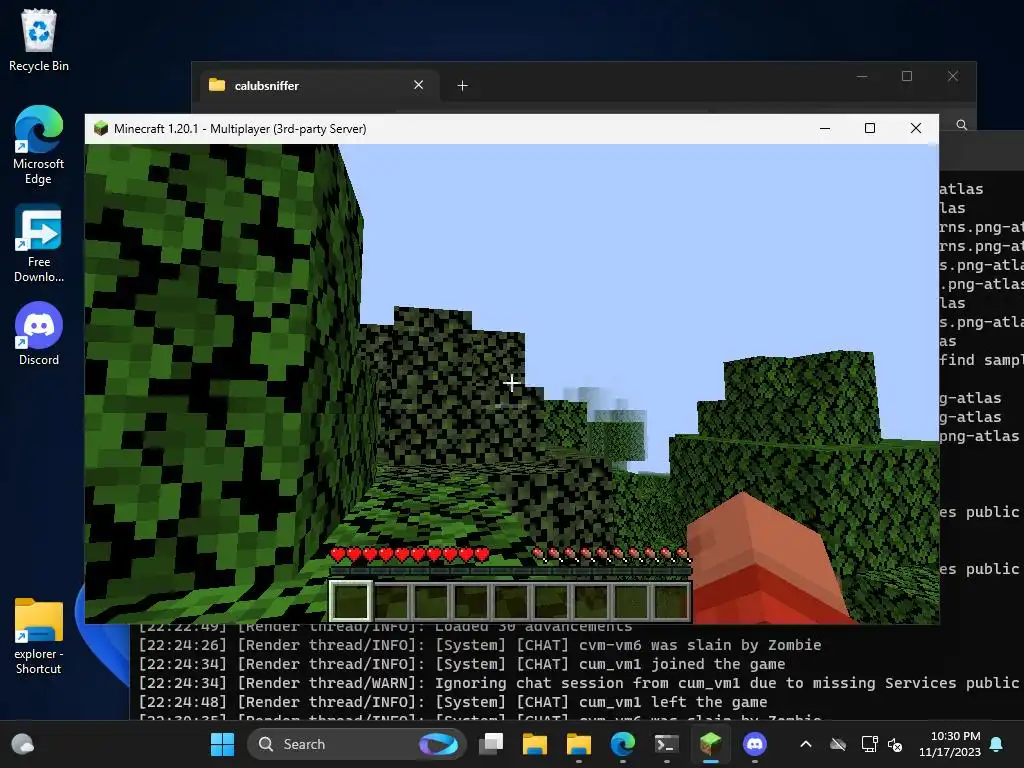The image size is (1024, 768).
Task: Click log line 'cum_vm1 left the game'
Action: click(x=453, y=702)
